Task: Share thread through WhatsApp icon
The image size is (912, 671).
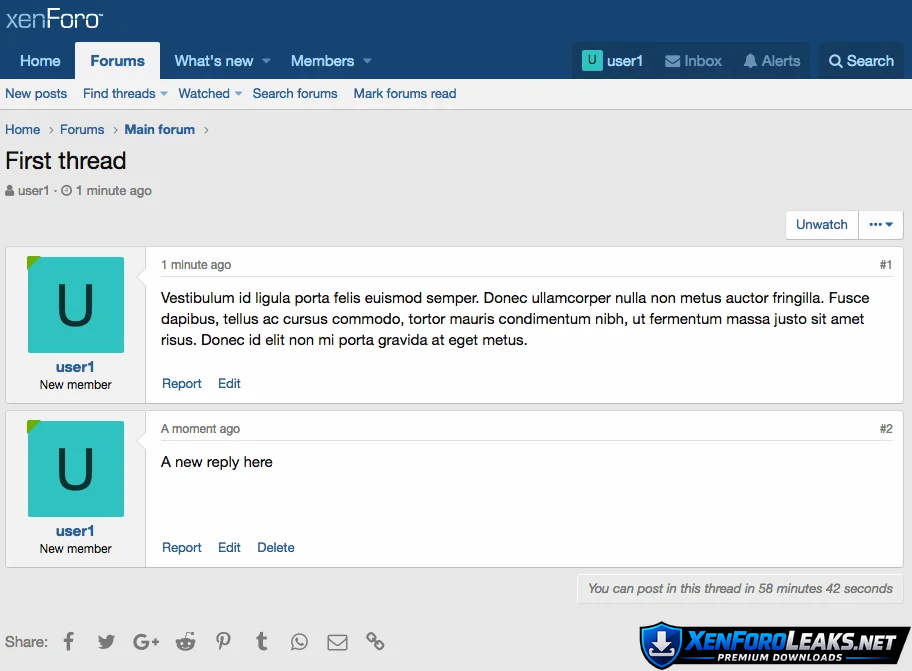Action: pos(299,642)
